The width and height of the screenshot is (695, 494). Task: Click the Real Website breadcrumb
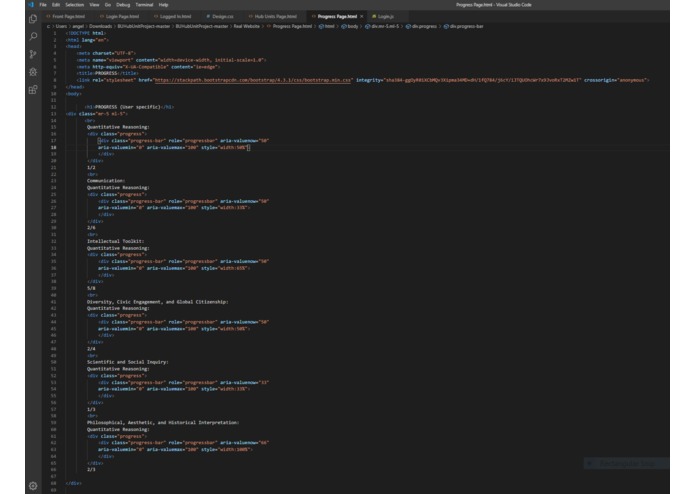pyautogui.click(x=246, y=27)
